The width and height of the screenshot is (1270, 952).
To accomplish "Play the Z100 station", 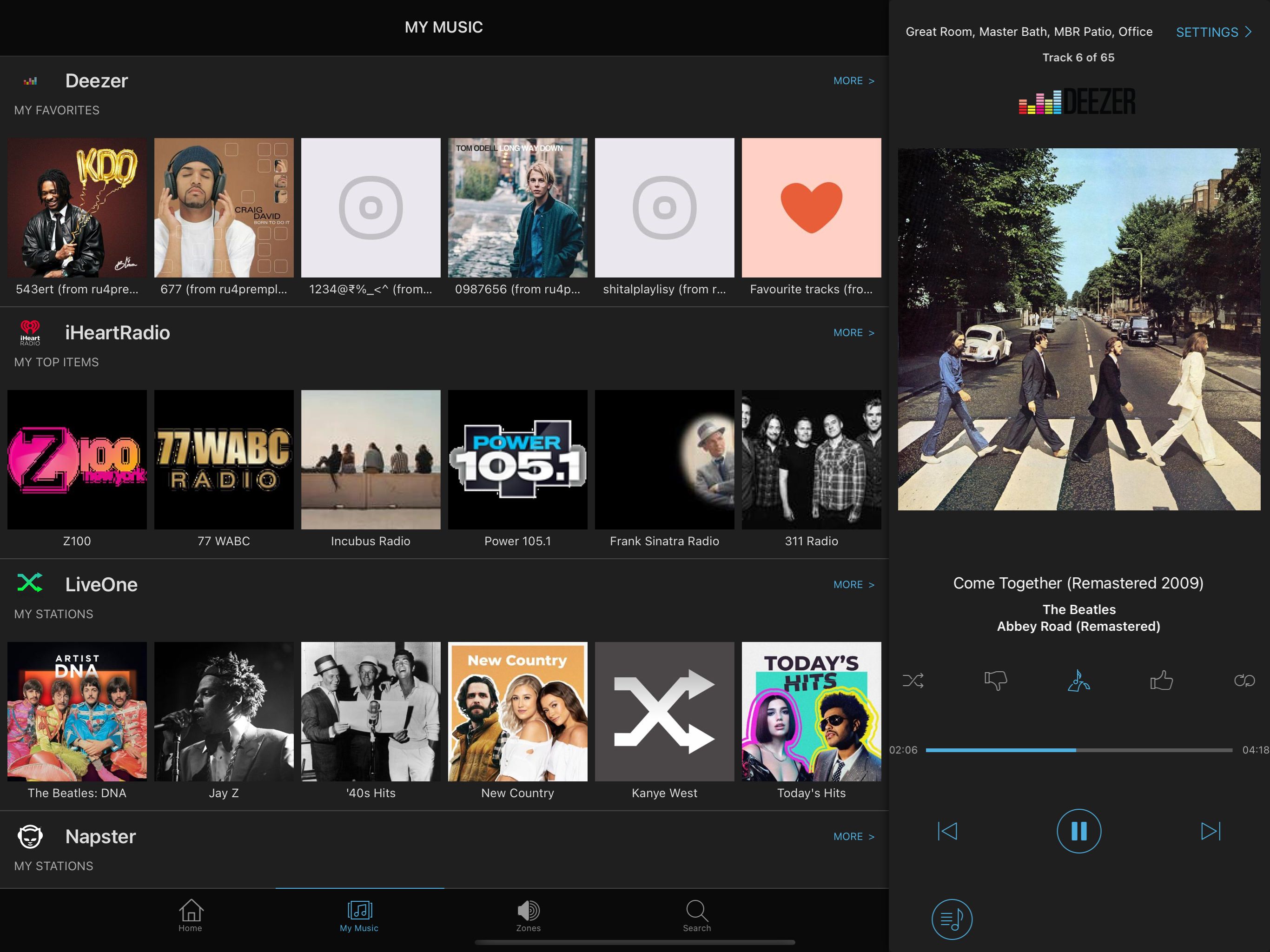I will 77,460.
